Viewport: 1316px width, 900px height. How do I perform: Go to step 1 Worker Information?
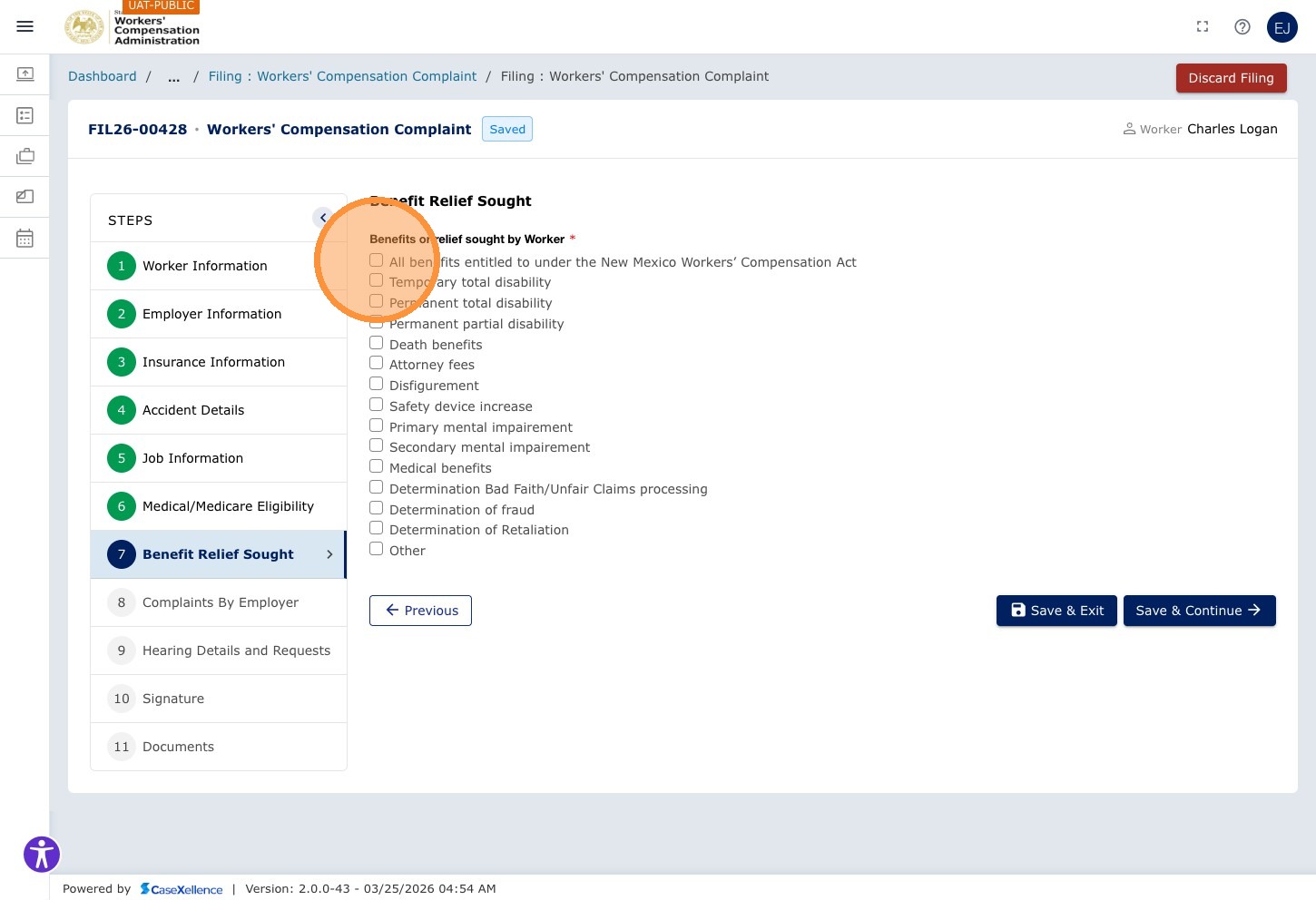coord(219,266)
